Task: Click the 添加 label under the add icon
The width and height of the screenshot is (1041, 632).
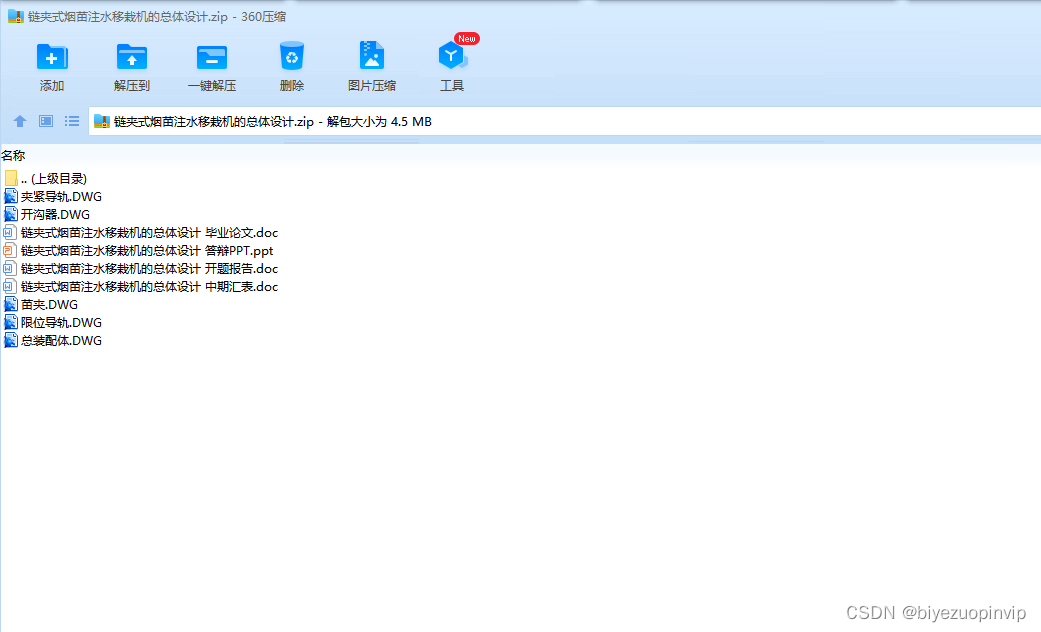Action: click(52, 86)
